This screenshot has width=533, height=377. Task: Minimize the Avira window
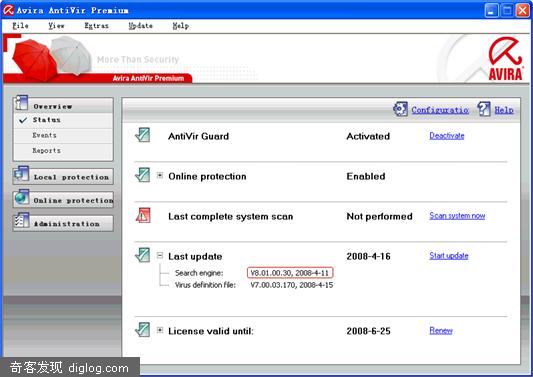coord(491,10)
